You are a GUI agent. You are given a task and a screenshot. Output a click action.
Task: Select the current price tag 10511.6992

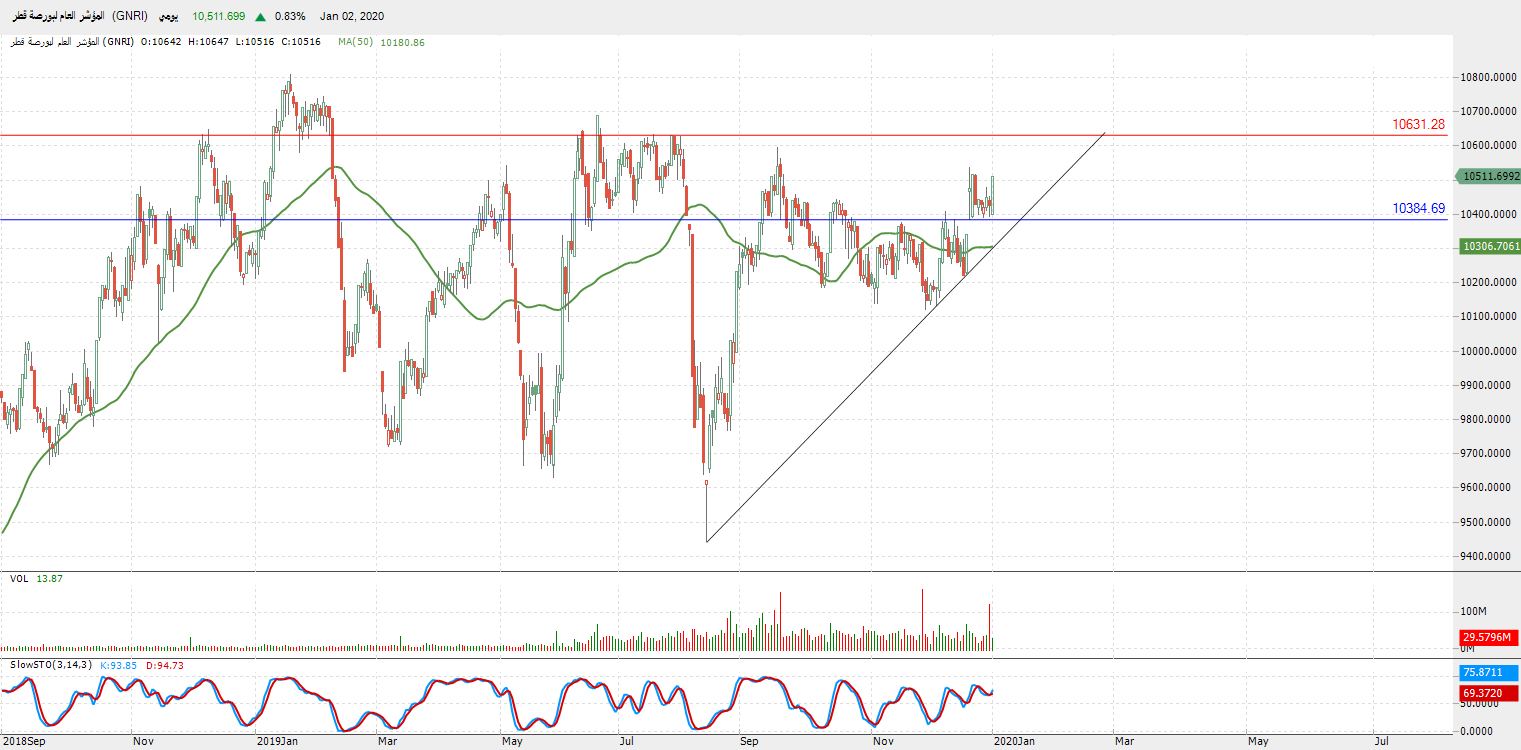click(x=1490, y=176)
